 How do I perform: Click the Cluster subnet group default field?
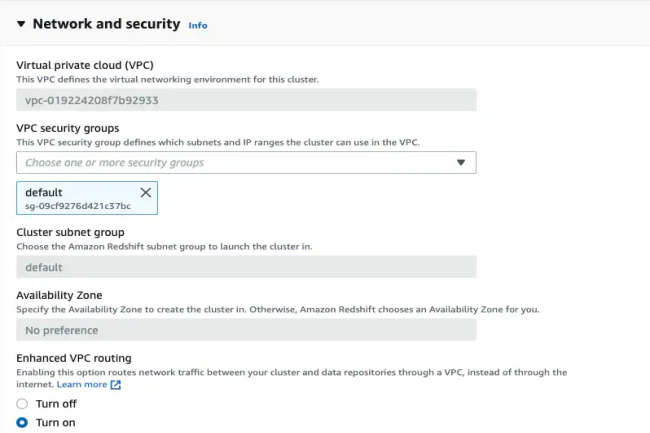pyautogui.click(x=246, y=267)
